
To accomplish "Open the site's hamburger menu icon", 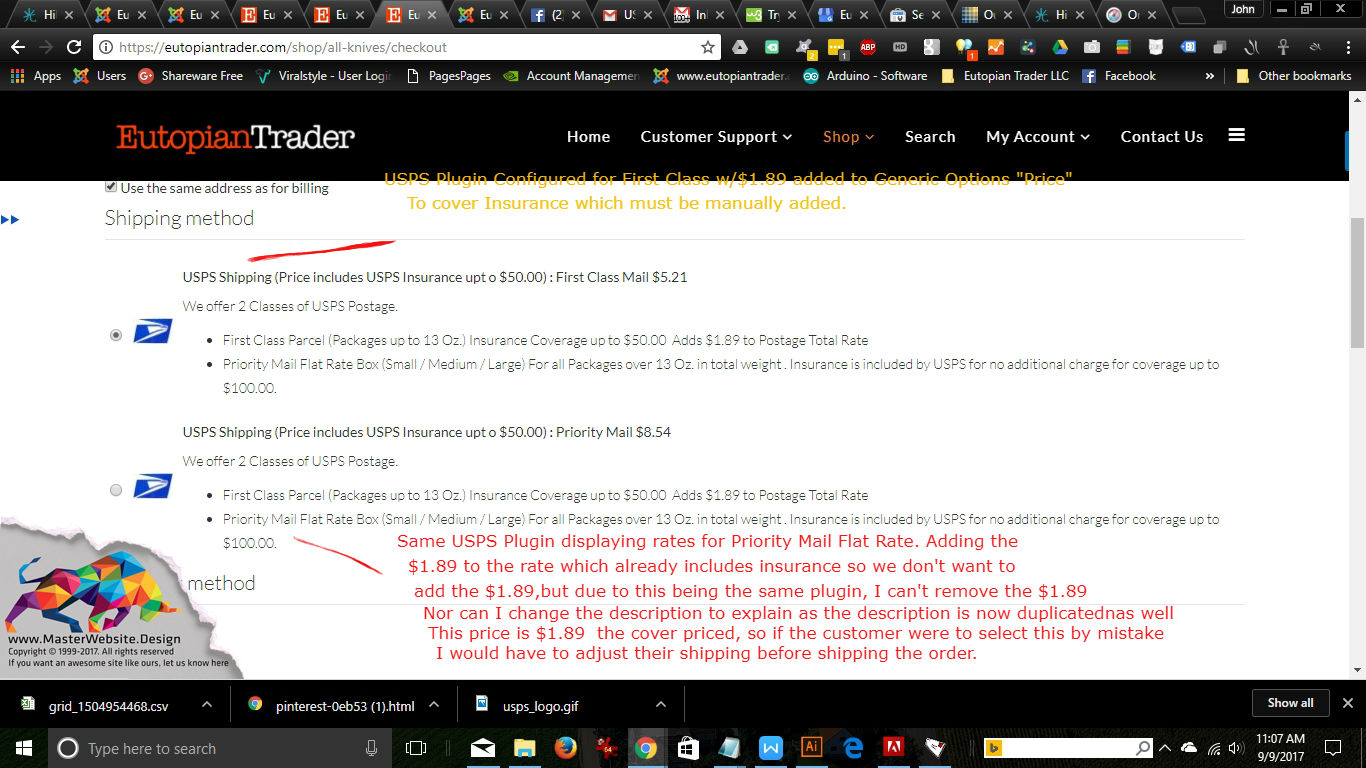I will [1236, 135].
